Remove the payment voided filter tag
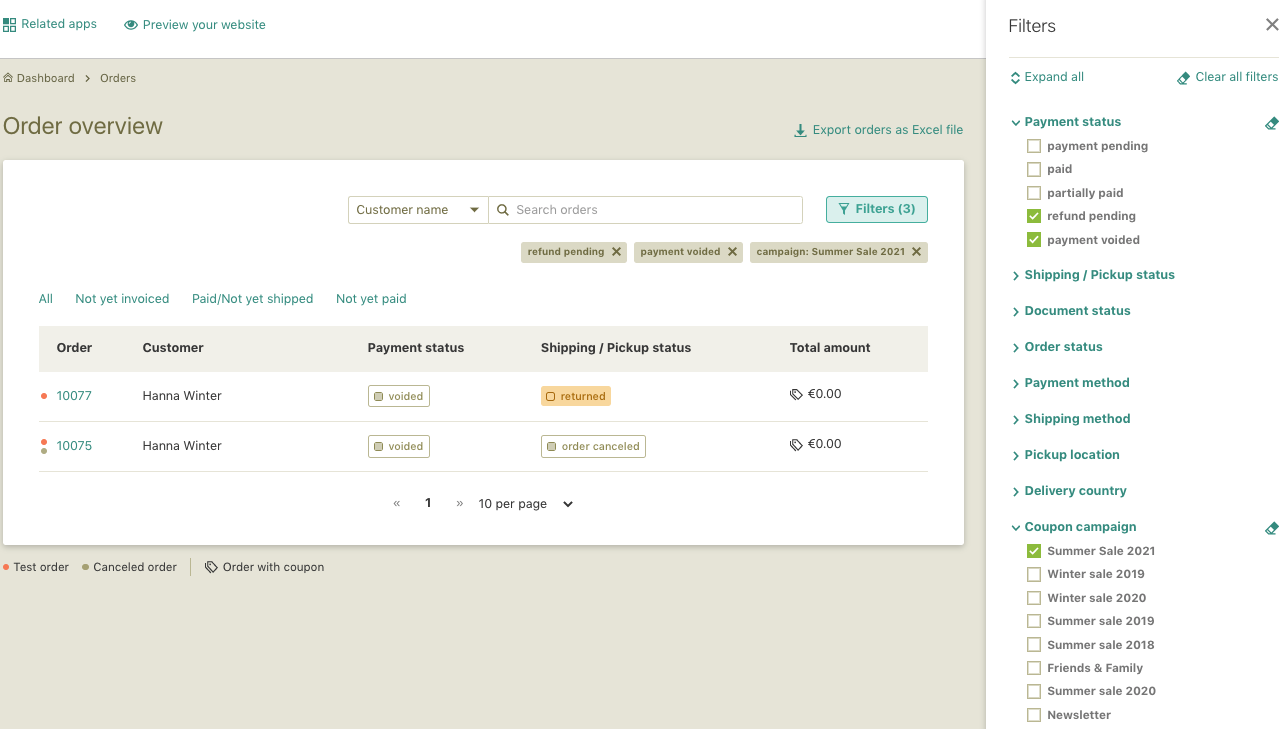The height and width of the screenshot is (729, 1286). coord(732,252)
